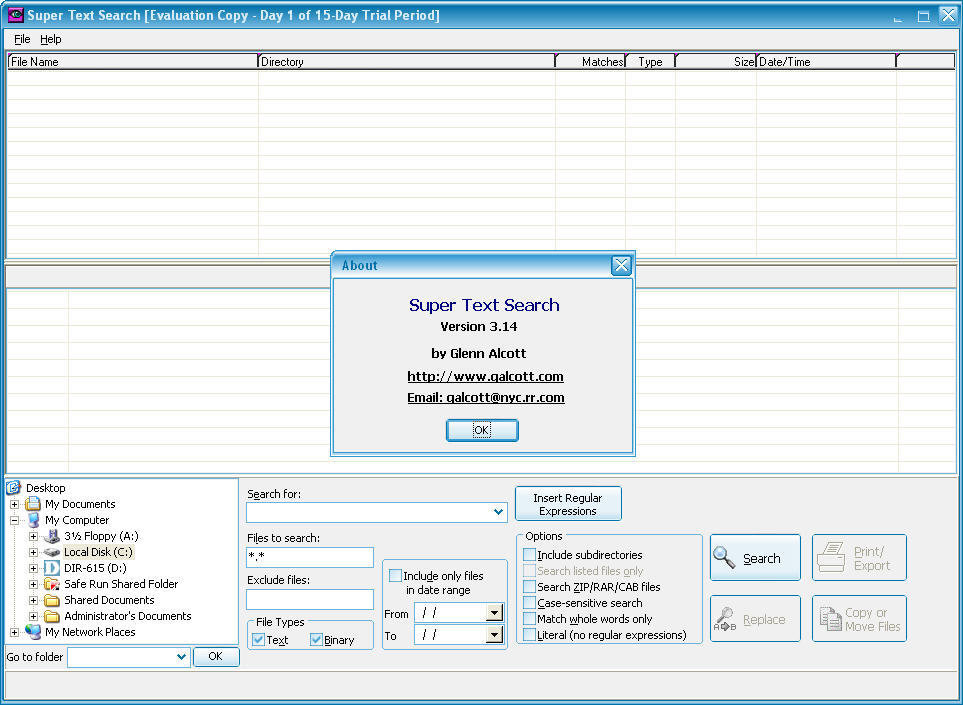Click the Files to search field
Image resolution: width=963 pixels, height=705 pixels.
coord(310,557)
